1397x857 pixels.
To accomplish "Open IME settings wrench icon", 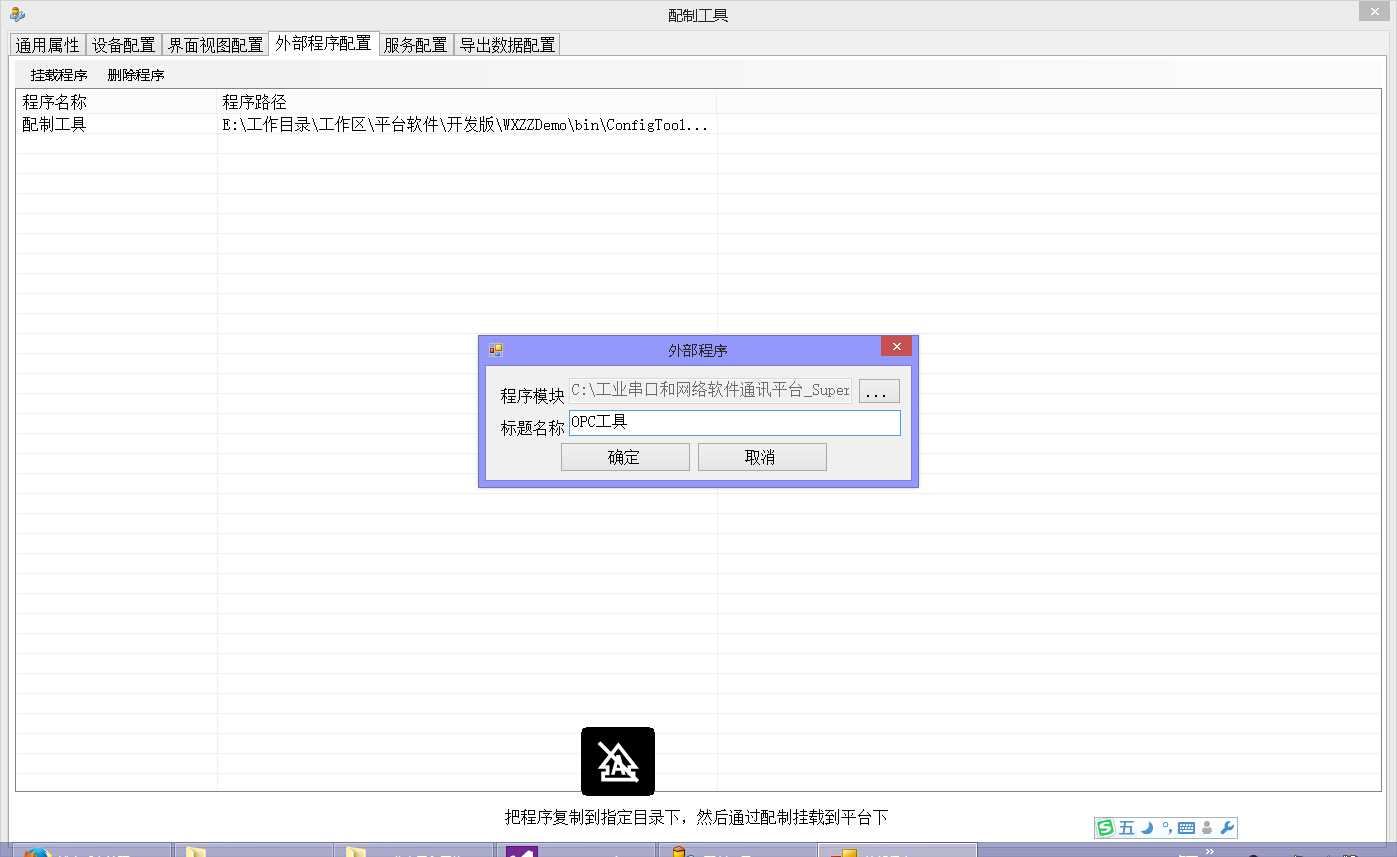I will [x=1227, y=828].
